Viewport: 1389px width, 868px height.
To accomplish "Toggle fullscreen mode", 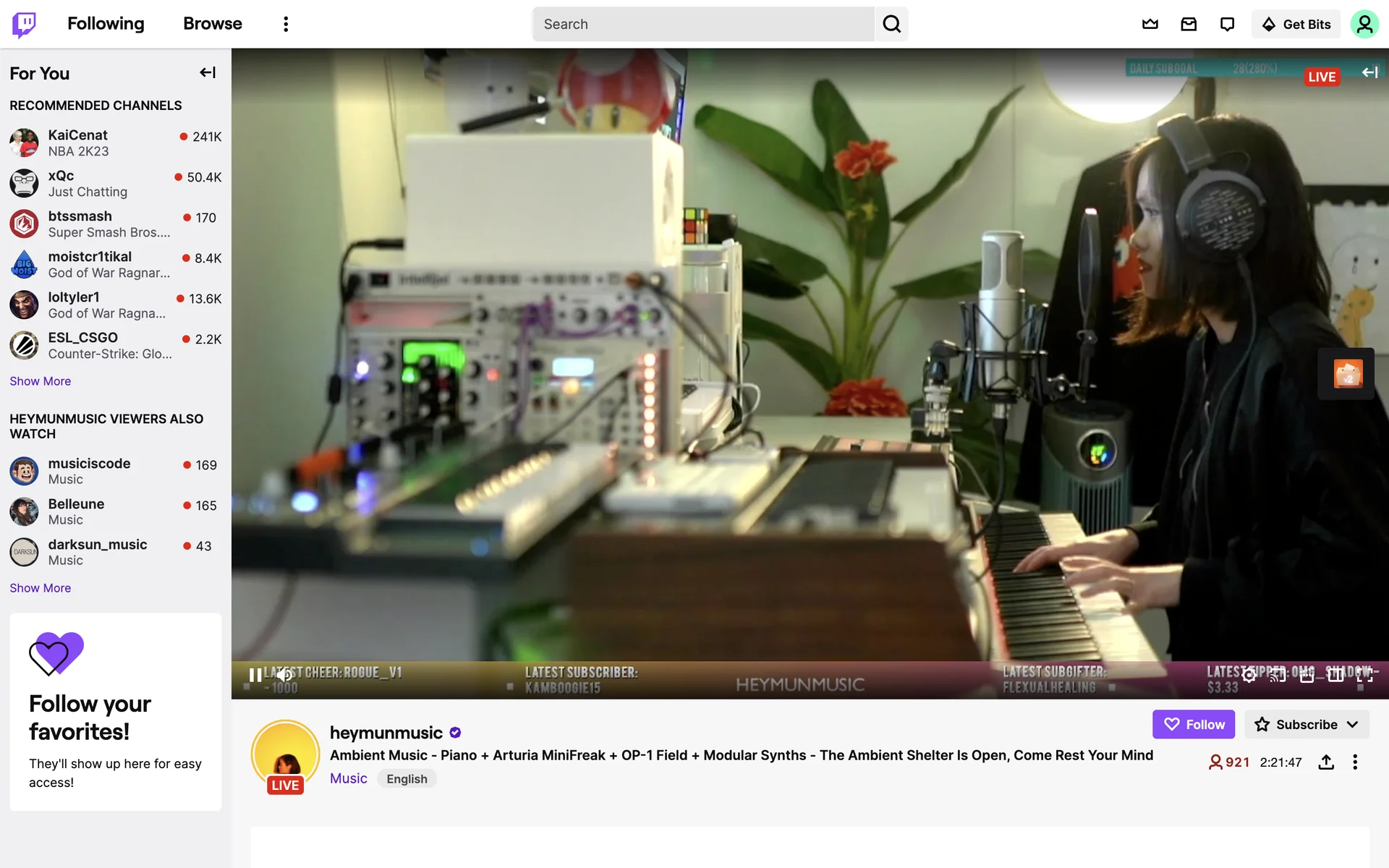I will 1364,675.
